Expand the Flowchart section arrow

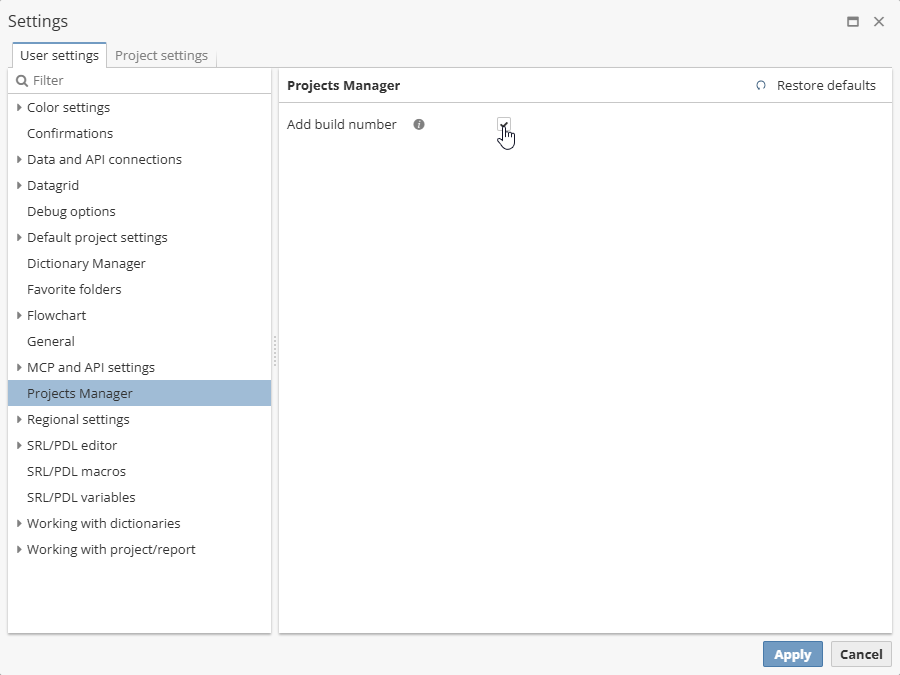(19, 316)
